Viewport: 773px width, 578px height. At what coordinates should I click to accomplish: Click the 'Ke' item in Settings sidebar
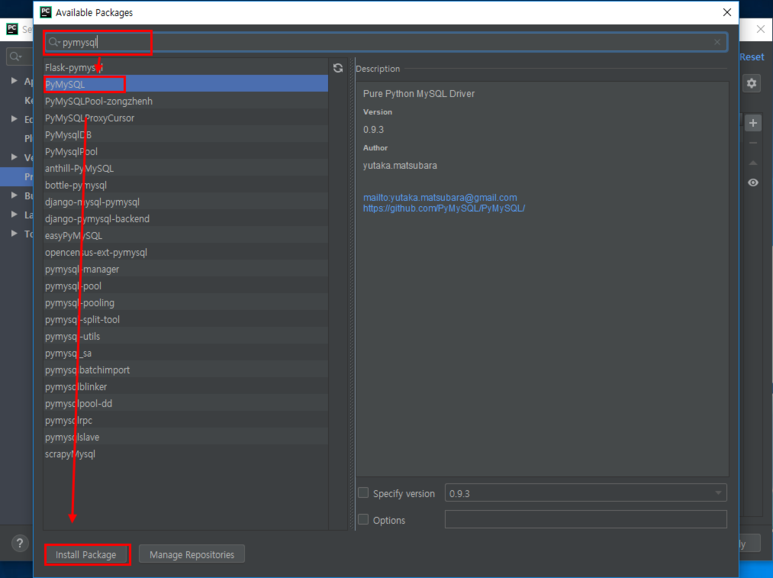[29, 100]
